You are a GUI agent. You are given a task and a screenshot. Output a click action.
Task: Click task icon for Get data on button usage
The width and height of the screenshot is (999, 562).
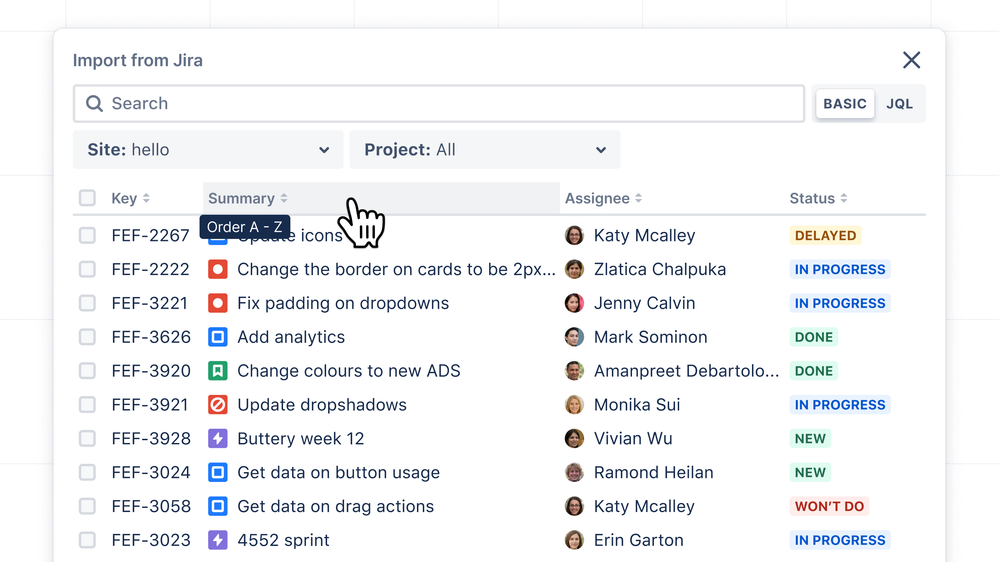(218, 472)
